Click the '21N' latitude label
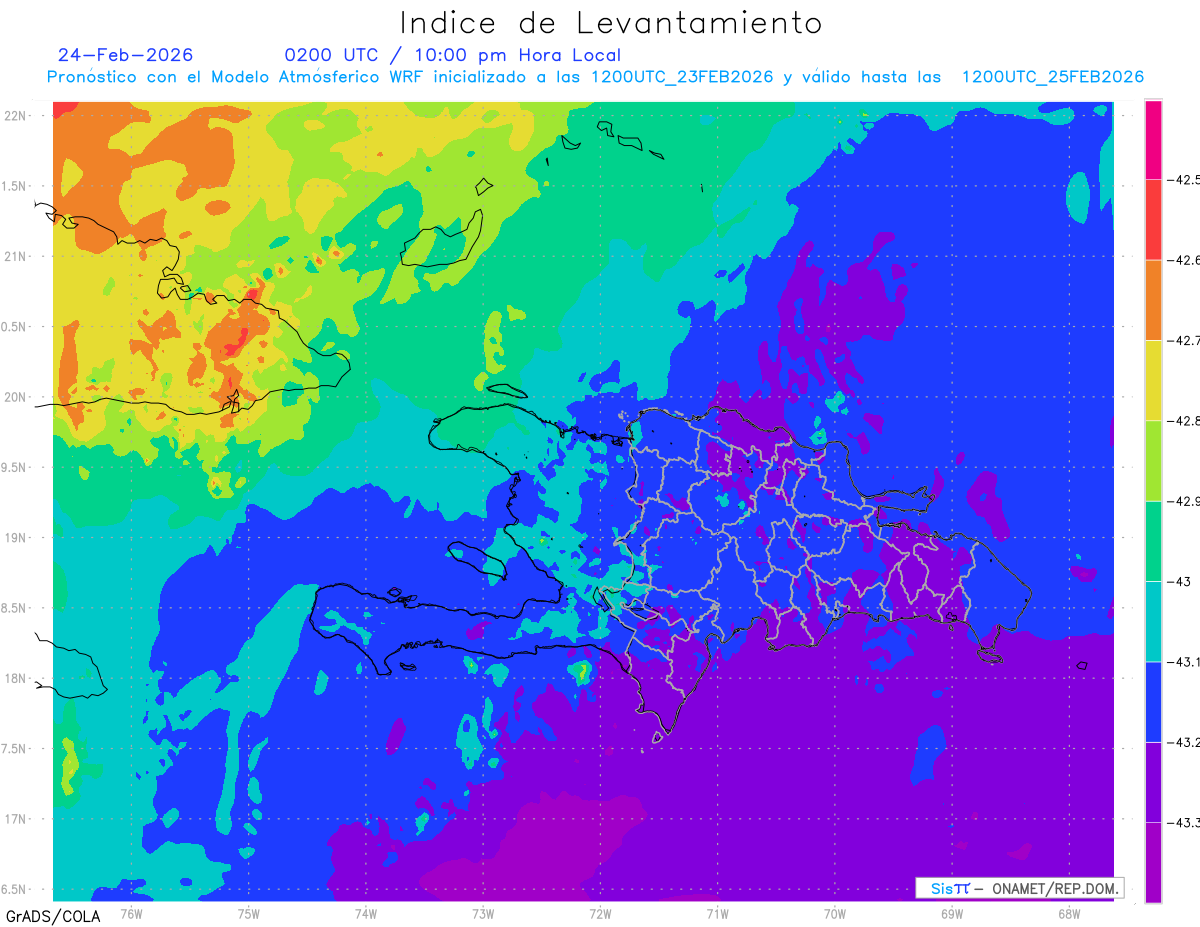The image size is (1200, 927). [15, 256]
